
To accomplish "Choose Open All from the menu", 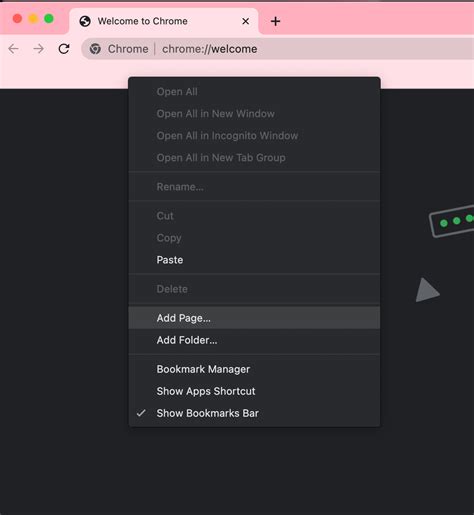I will click(254, 92).
